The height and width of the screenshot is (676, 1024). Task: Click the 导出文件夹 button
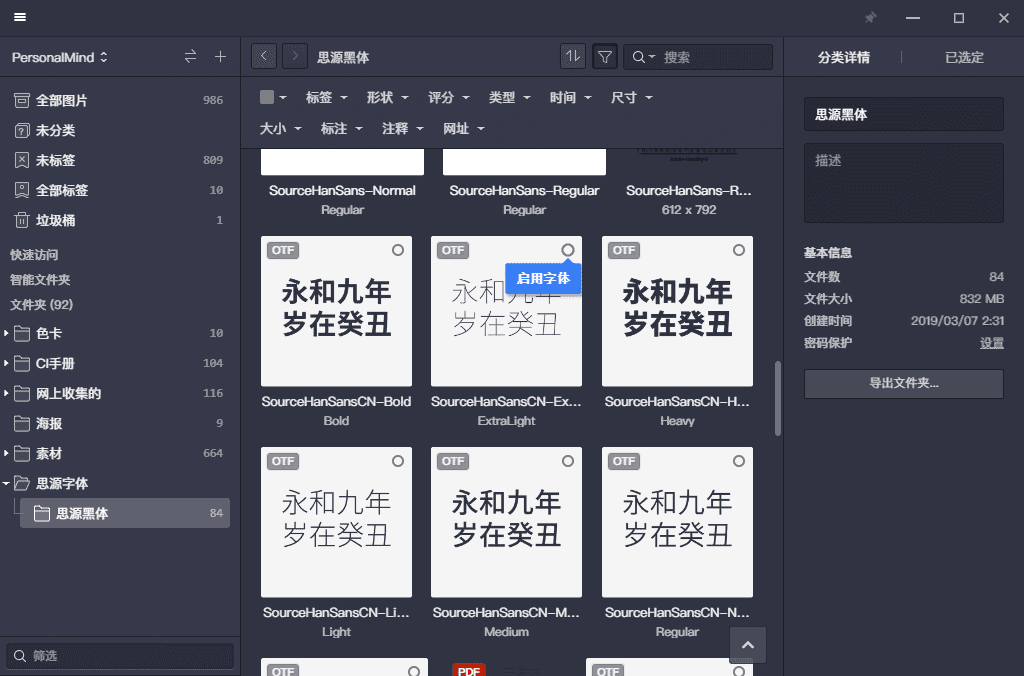[x=904, y=383]
